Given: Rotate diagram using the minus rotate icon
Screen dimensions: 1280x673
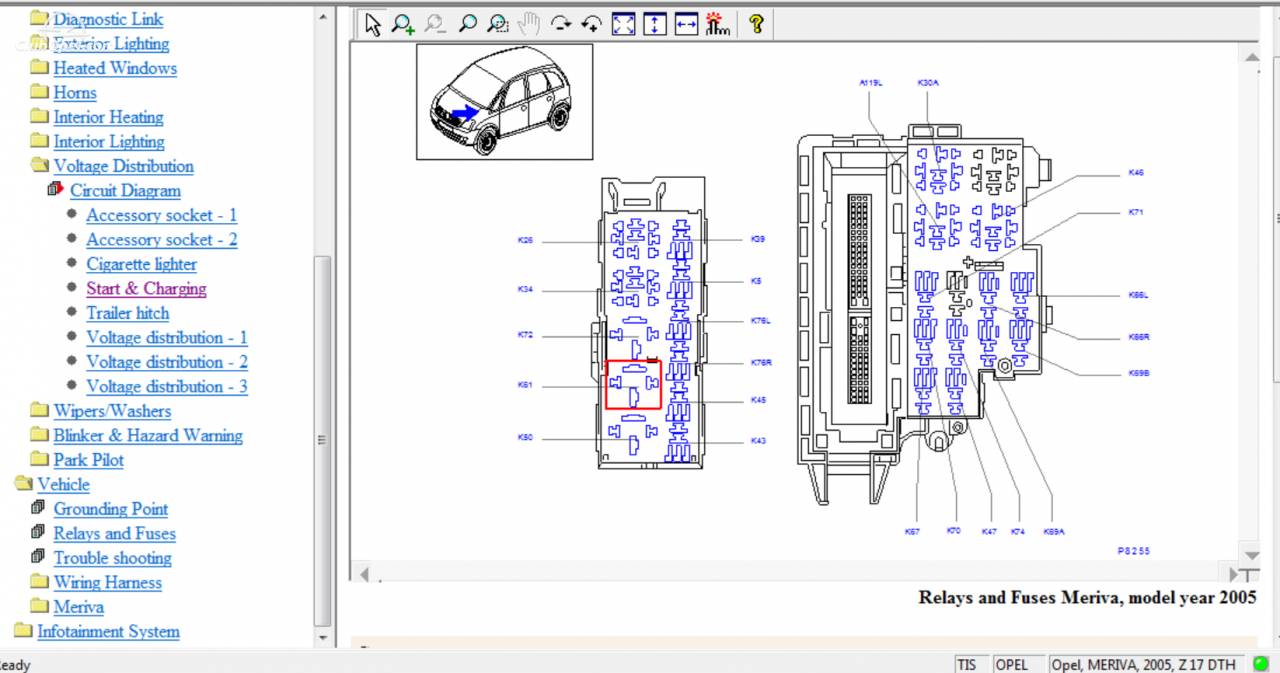Looking at the screenshot, I should tap(561, 25).
